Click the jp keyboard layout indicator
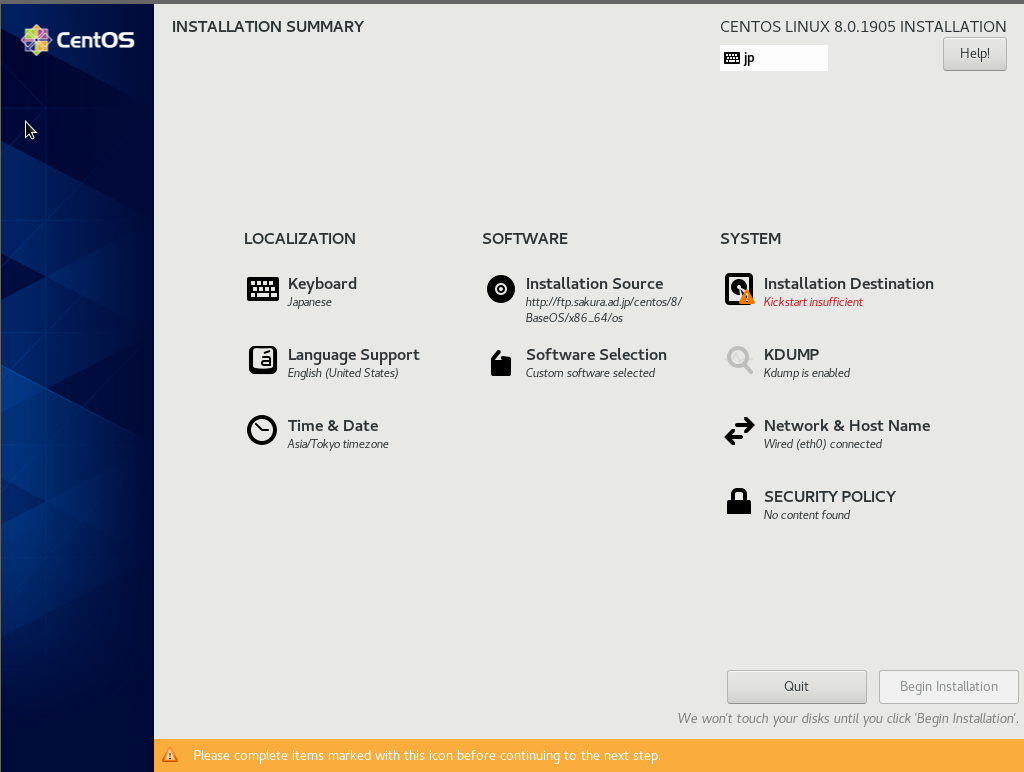 pyautogui.click(x=773, y=58)
